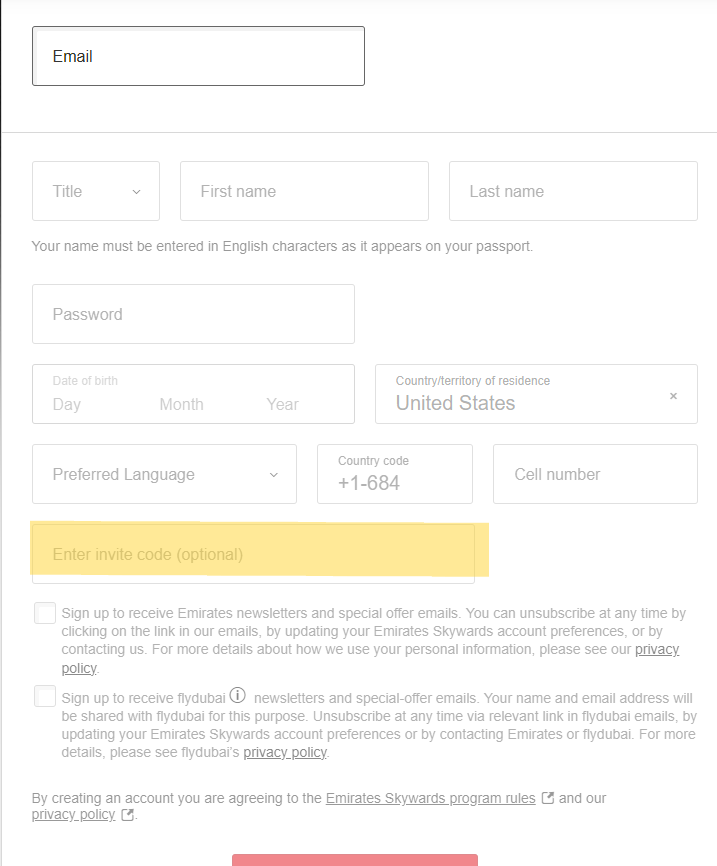Click the Enter invite code field
The width and height of the screenshot is (717, 866).
253,554
